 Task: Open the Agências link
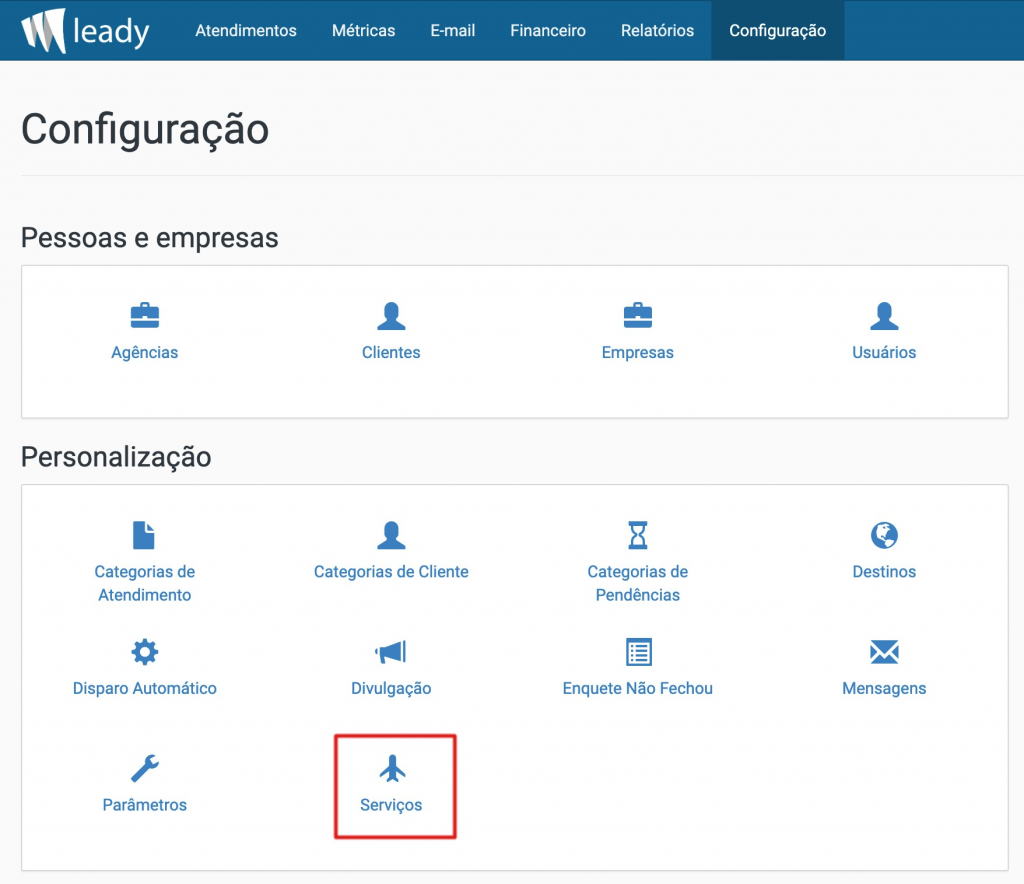145,353
